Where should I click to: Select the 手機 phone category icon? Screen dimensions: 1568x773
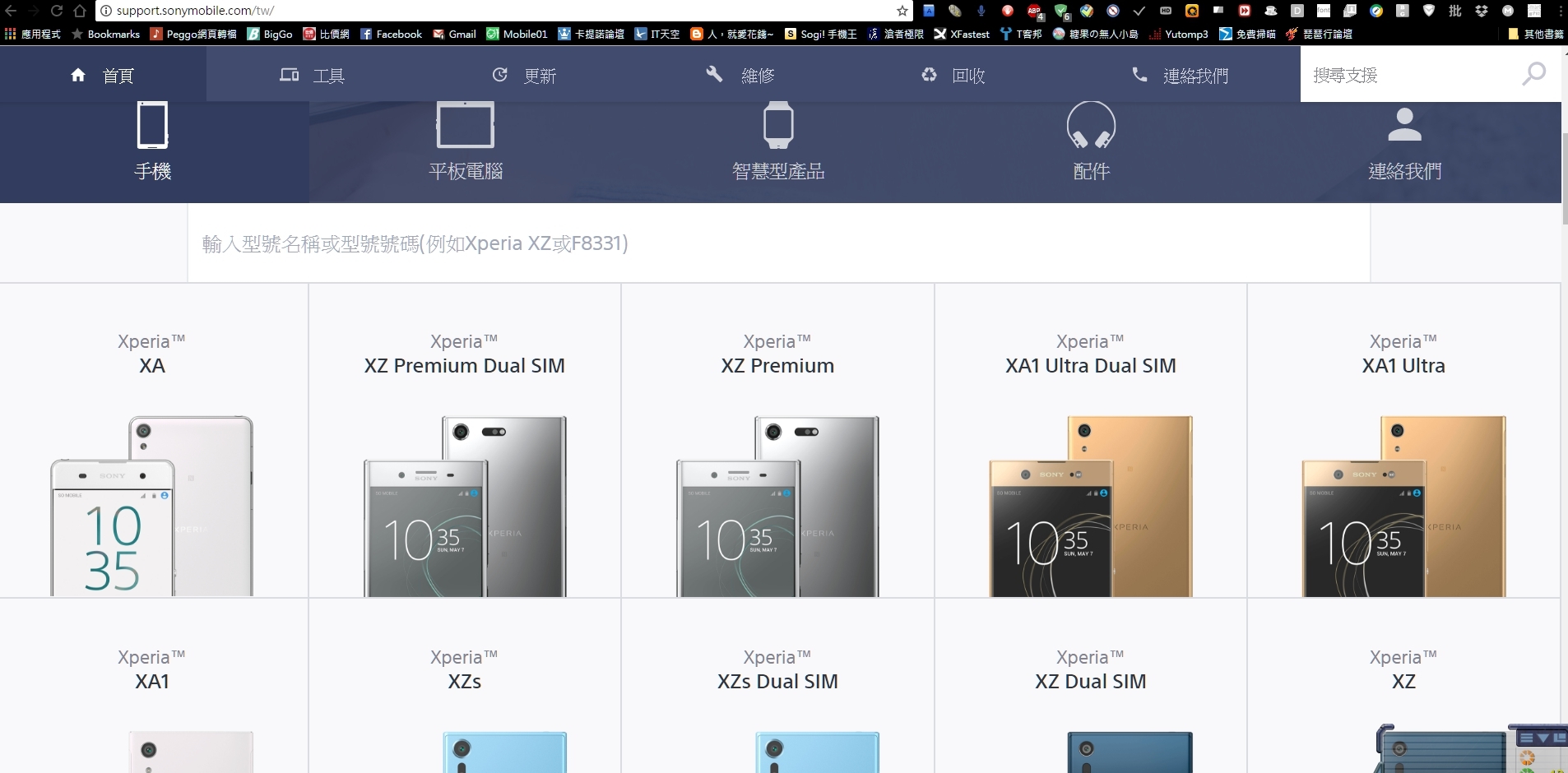click(153, 125)
